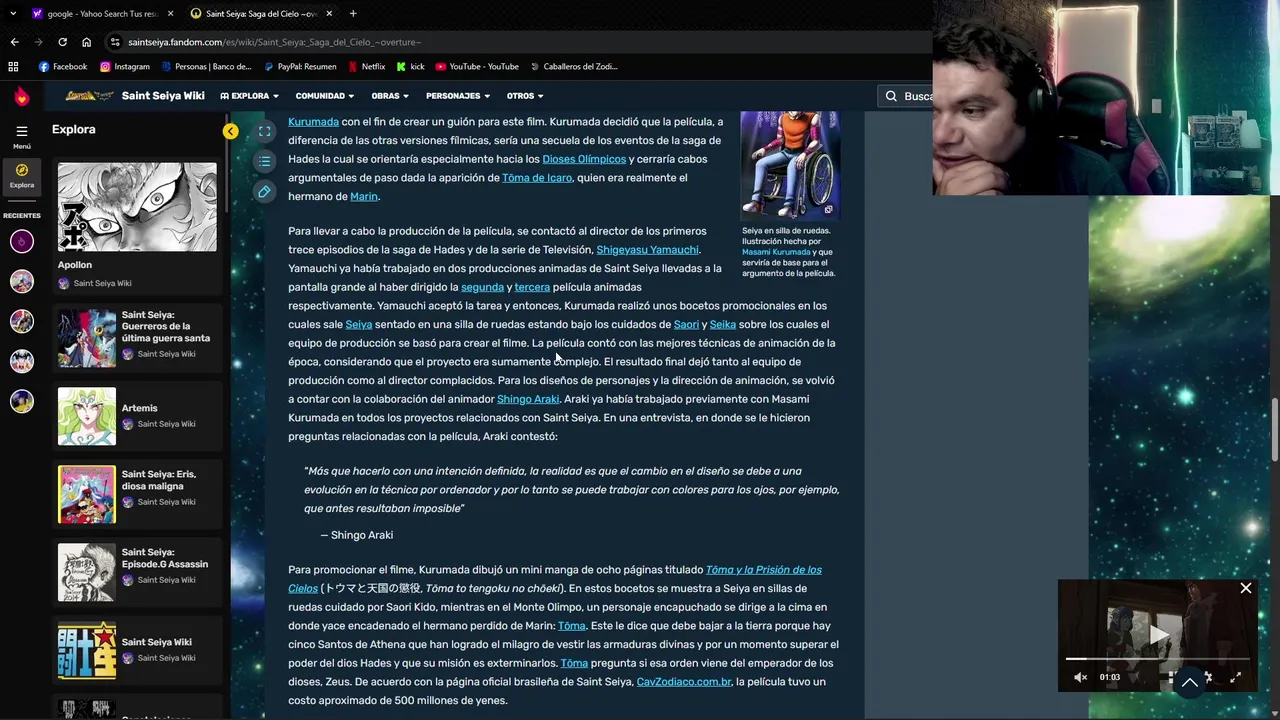Screen dimensions: 1280x720
Task: Open Netflix bookmark
Action: point(366,66)
